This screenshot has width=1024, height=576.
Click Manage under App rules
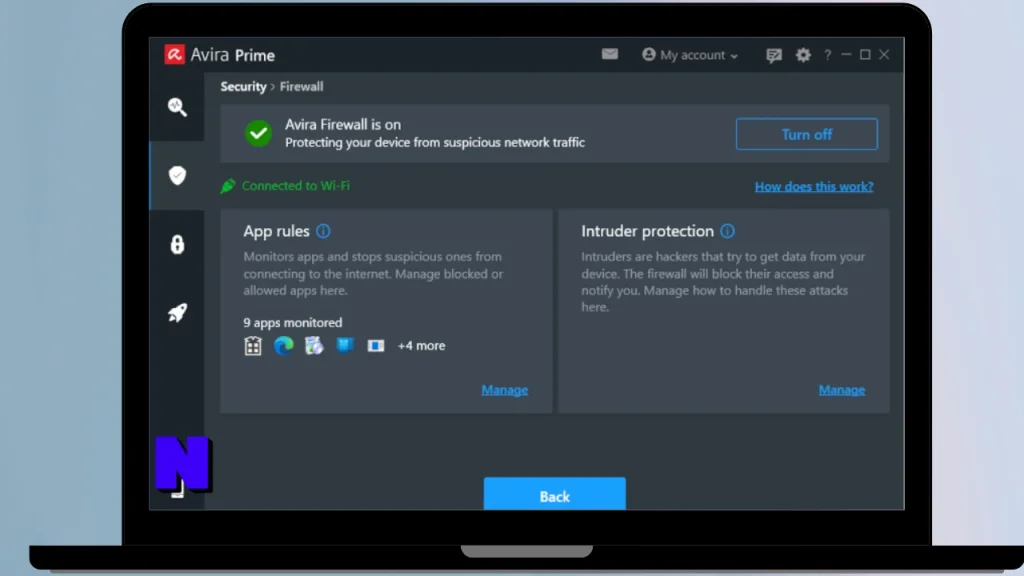[504, 390]
